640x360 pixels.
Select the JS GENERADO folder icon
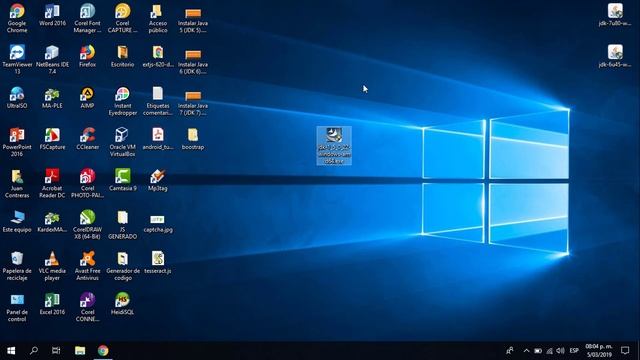click(122, 224)
